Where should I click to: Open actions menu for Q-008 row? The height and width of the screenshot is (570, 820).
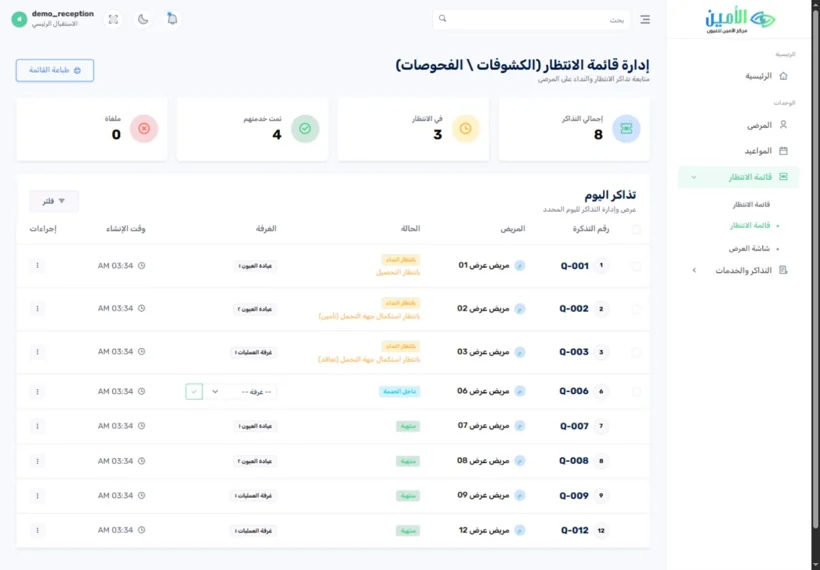(x=37, y=461)
